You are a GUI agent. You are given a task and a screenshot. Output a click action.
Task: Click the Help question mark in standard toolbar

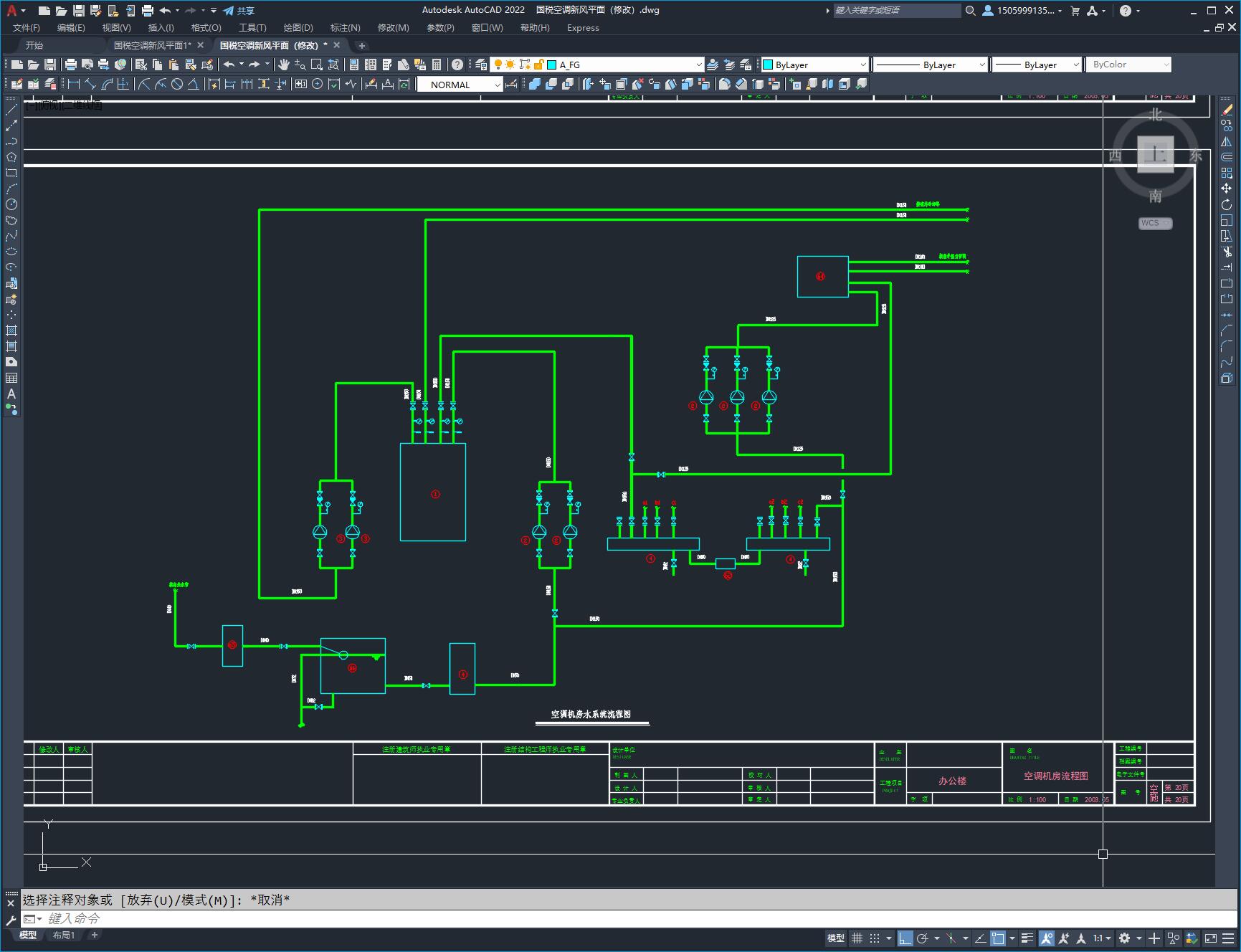[x=457, y=65]
